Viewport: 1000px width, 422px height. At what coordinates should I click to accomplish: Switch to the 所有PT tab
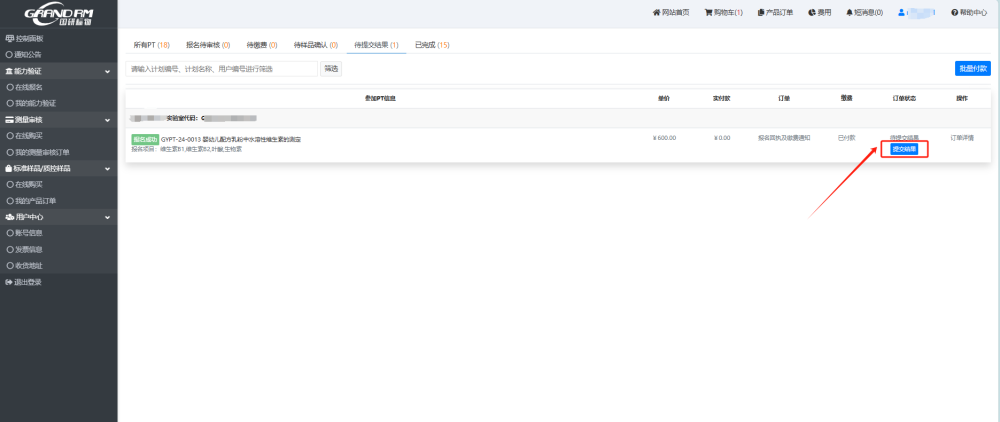(x=151, y=45)
